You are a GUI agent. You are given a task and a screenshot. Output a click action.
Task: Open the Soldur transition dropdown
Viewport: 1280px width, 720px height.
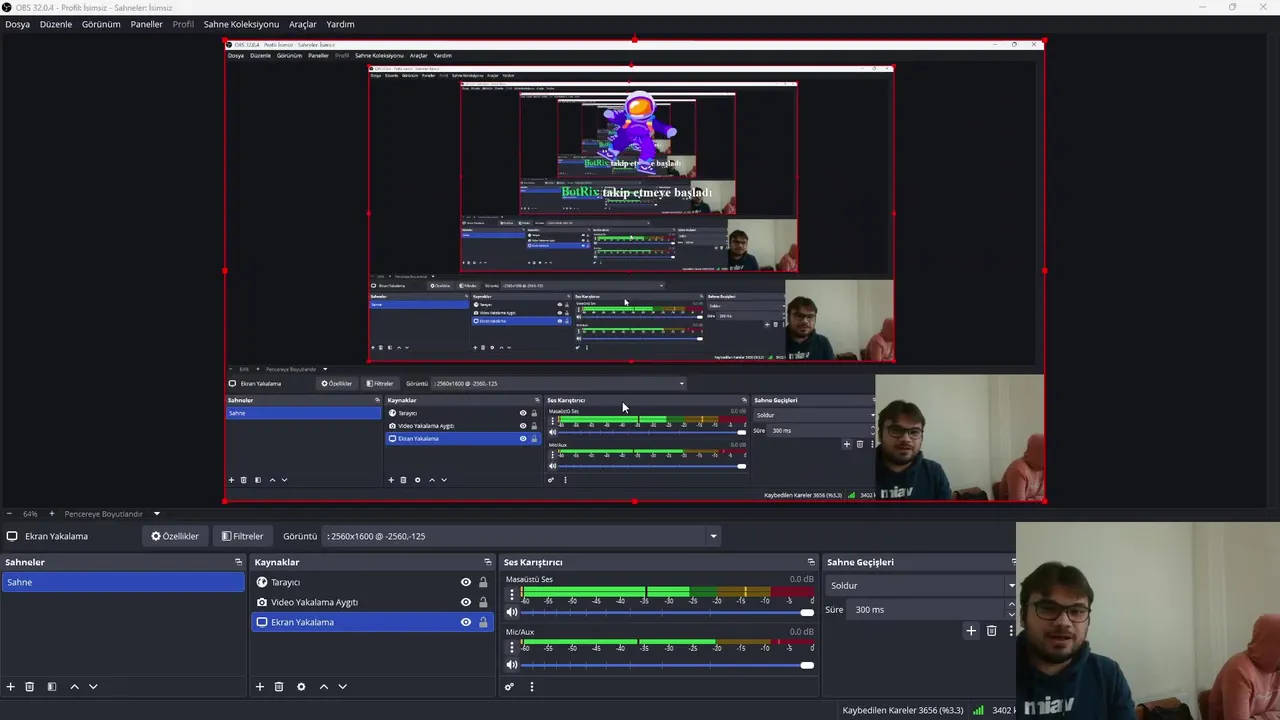tap(921, 585)
